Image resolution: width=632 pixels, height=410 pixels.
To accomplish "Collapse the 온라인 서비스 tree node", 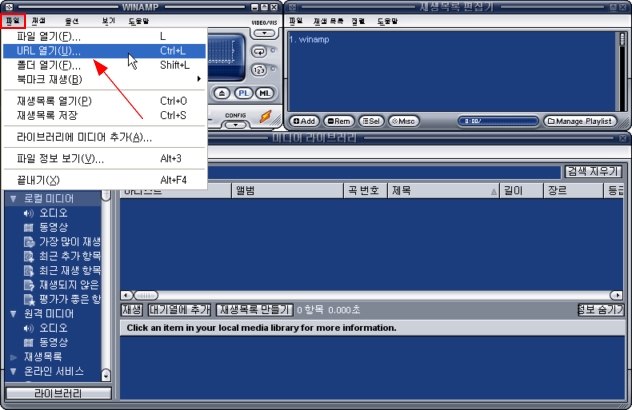I will coord(13,371).
